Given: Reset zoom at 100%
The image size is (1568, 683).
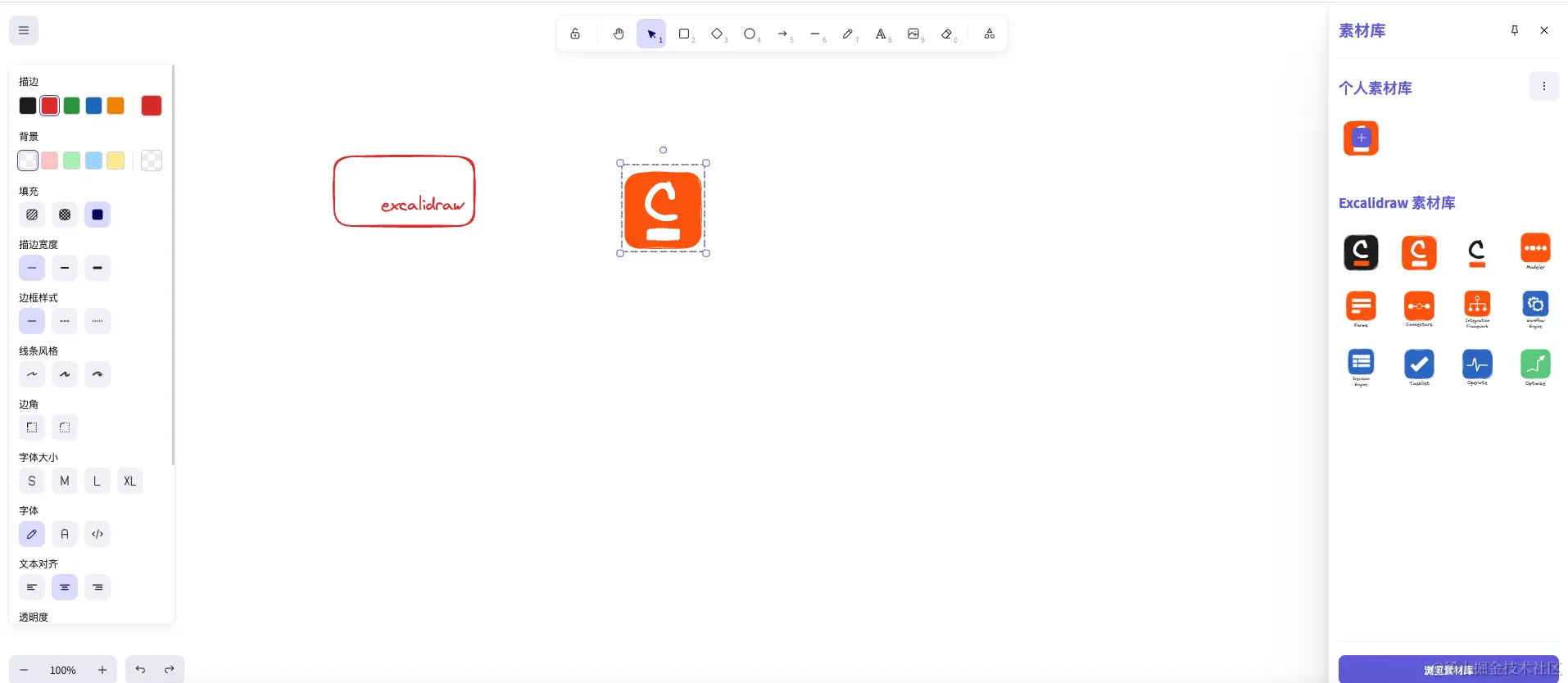Looking at the screenshot, I should click(x=63, y=670).
